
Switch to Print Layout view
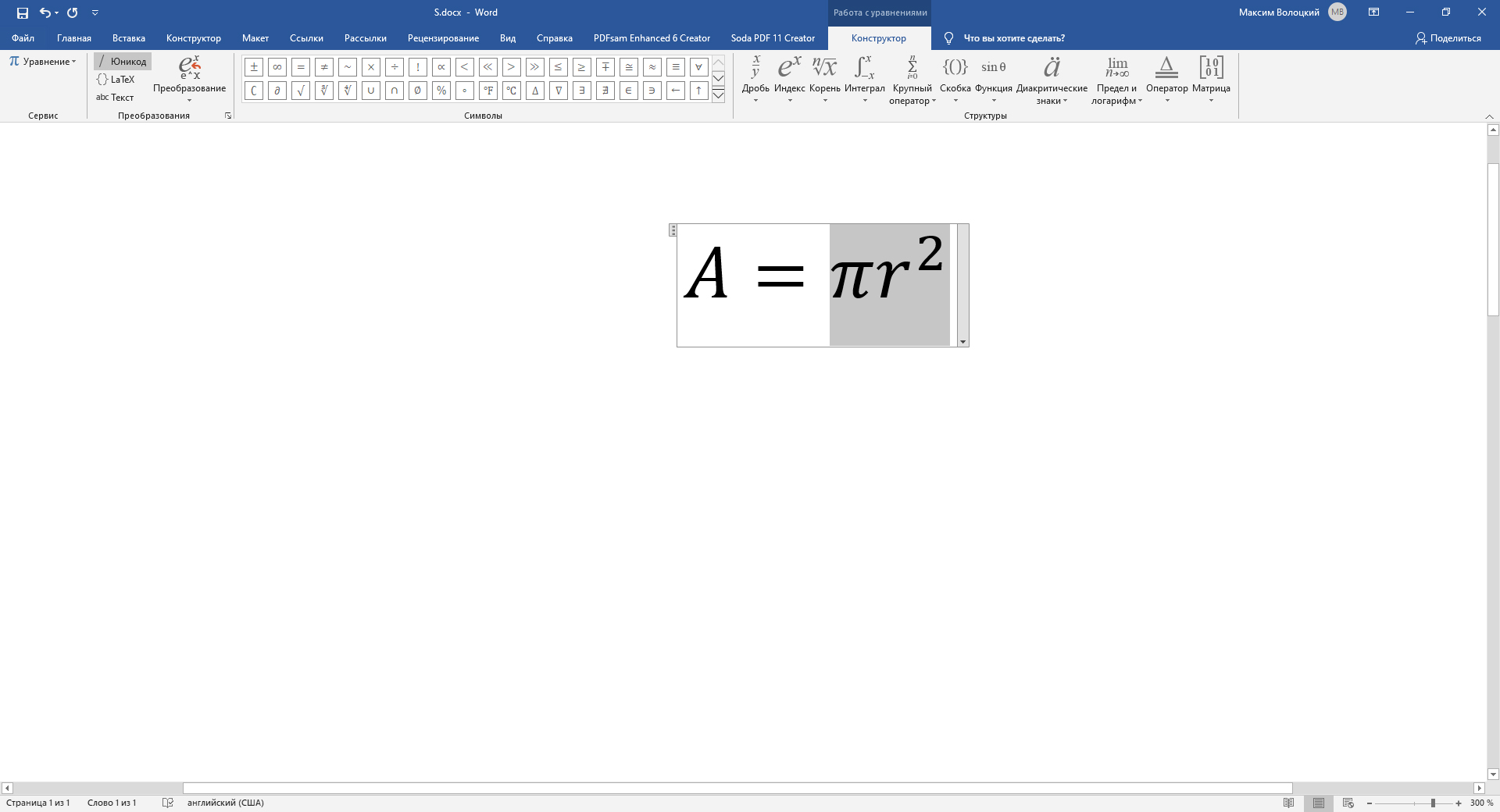pos(1319,803)
